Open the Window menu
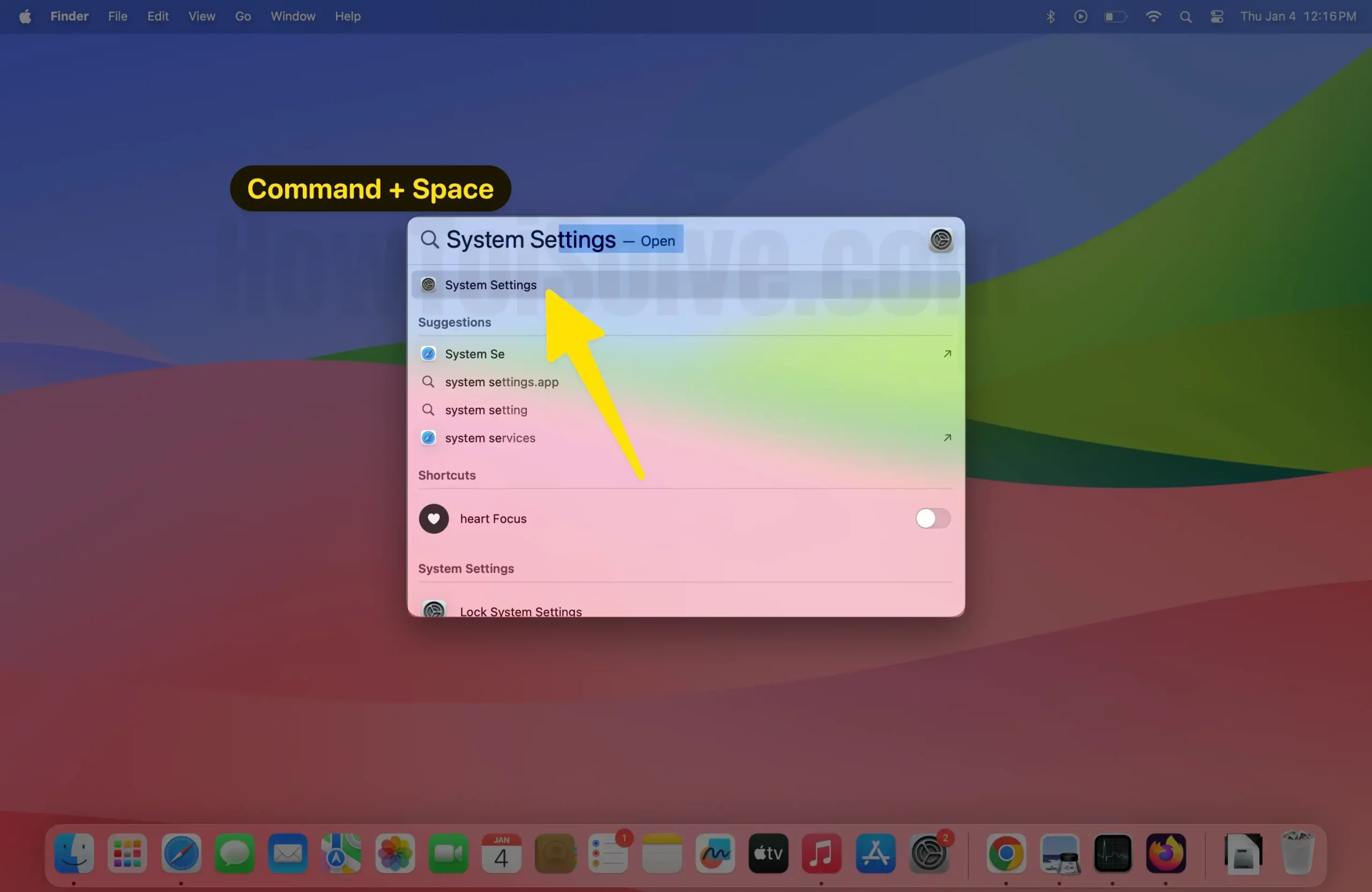This screenshot has width=1372, height=892. click(x=292, y=16)
